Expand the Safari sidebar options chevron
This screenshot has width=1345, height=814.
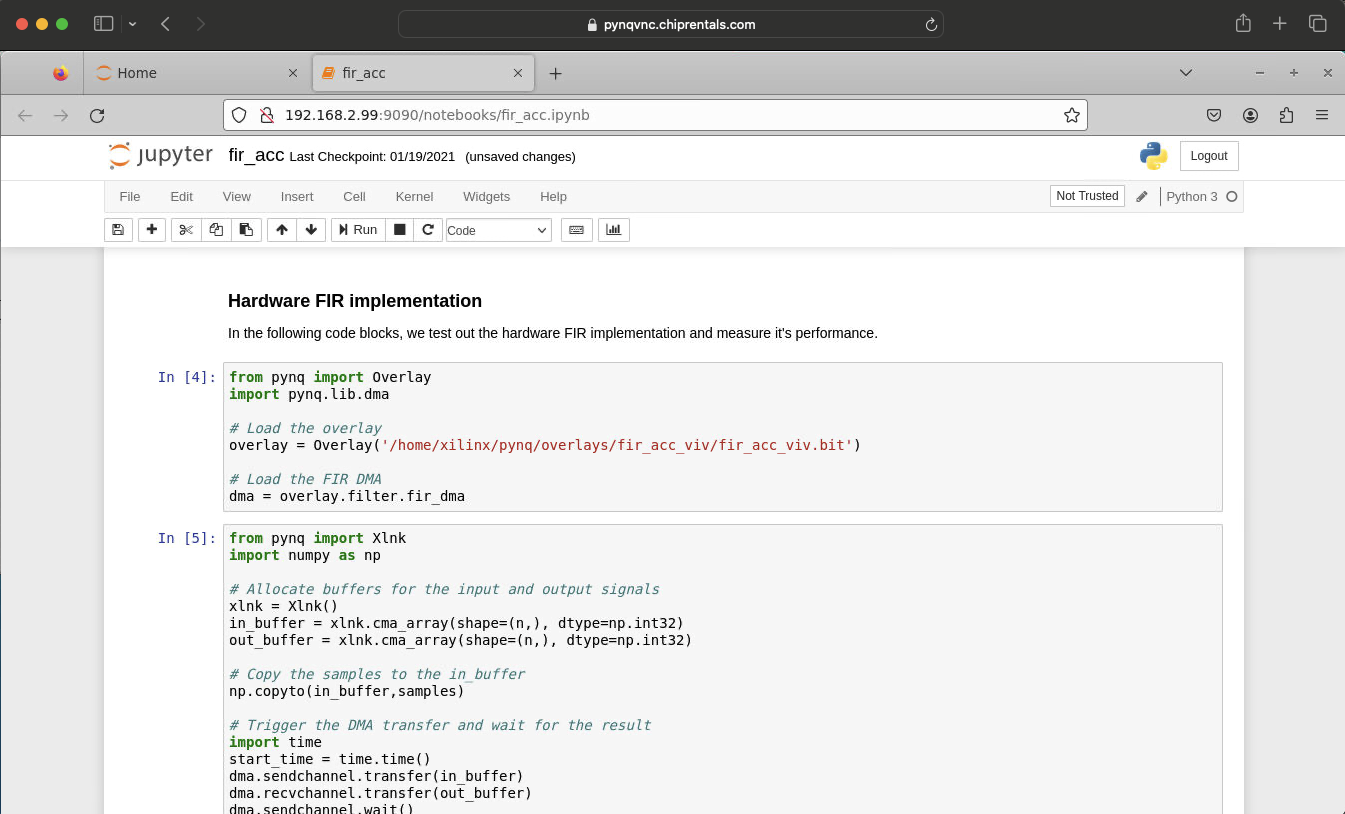pos(132,24)
